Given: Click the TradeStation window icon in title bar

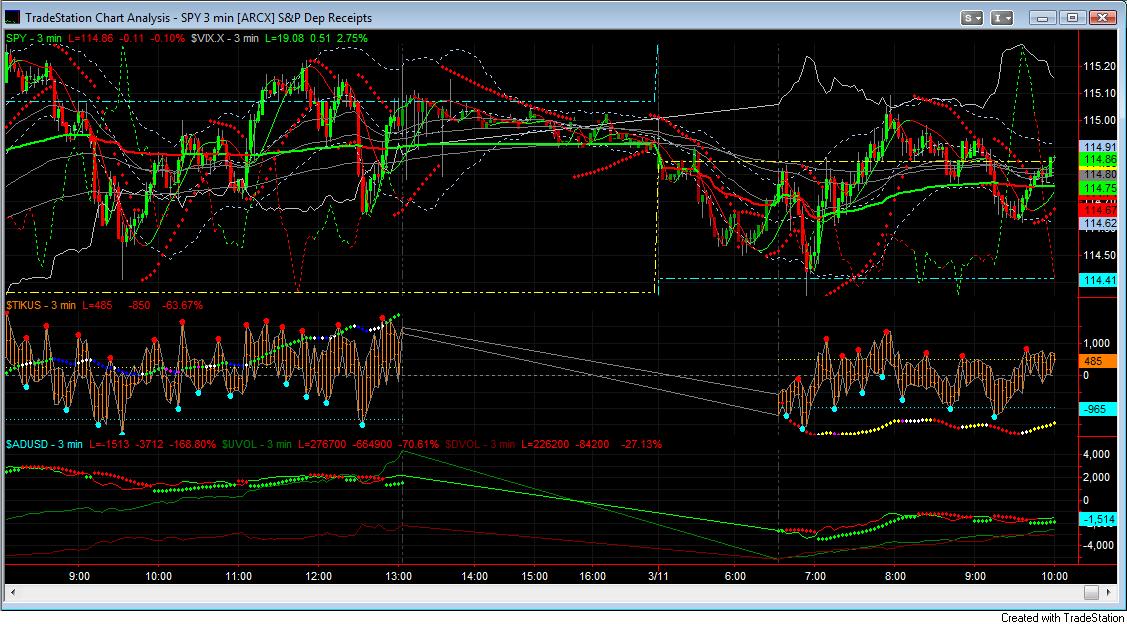Looking at the screenshot, I should [13, 17].
